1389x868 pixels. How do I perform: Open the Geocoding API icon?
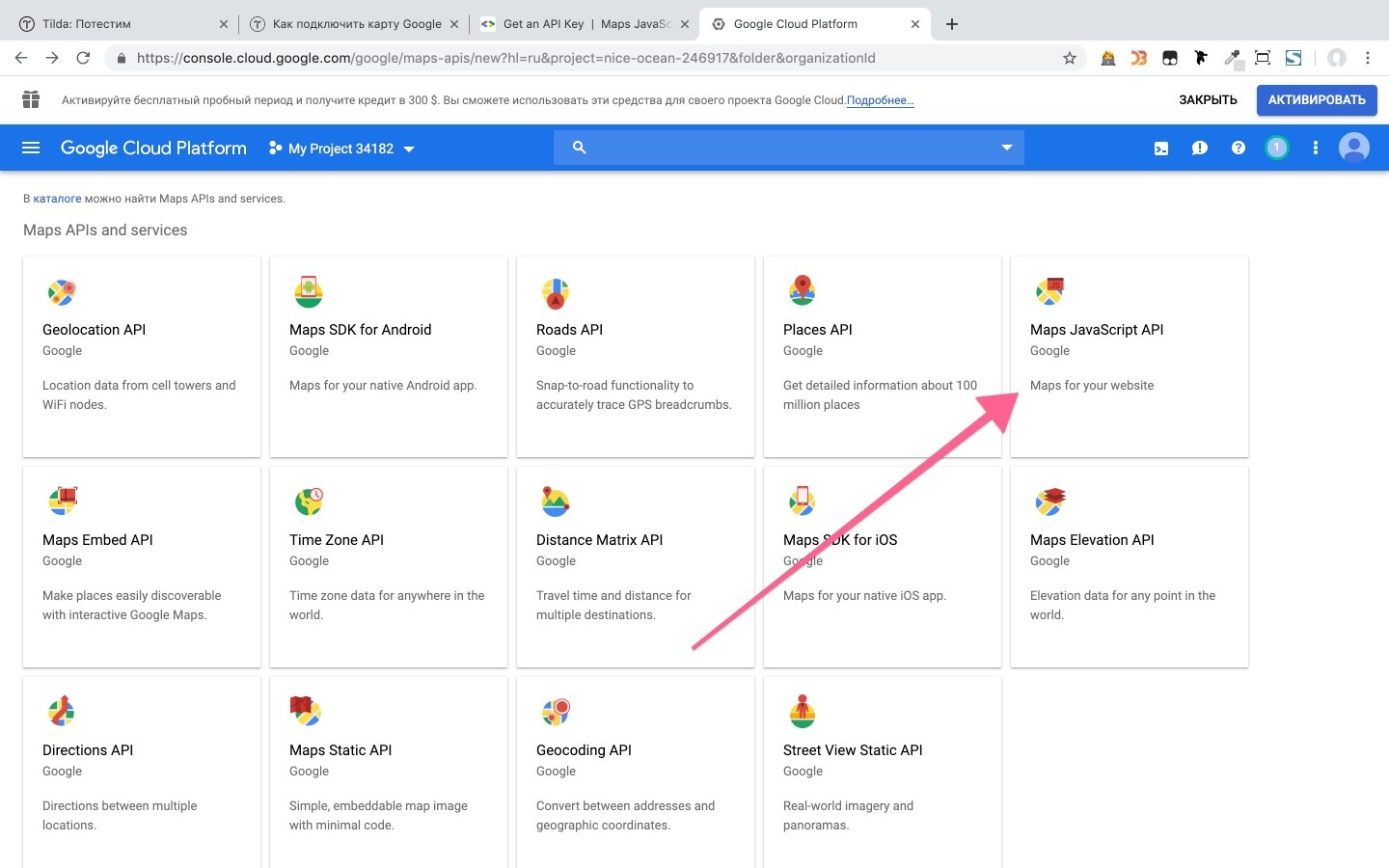(x=556, y=712)
